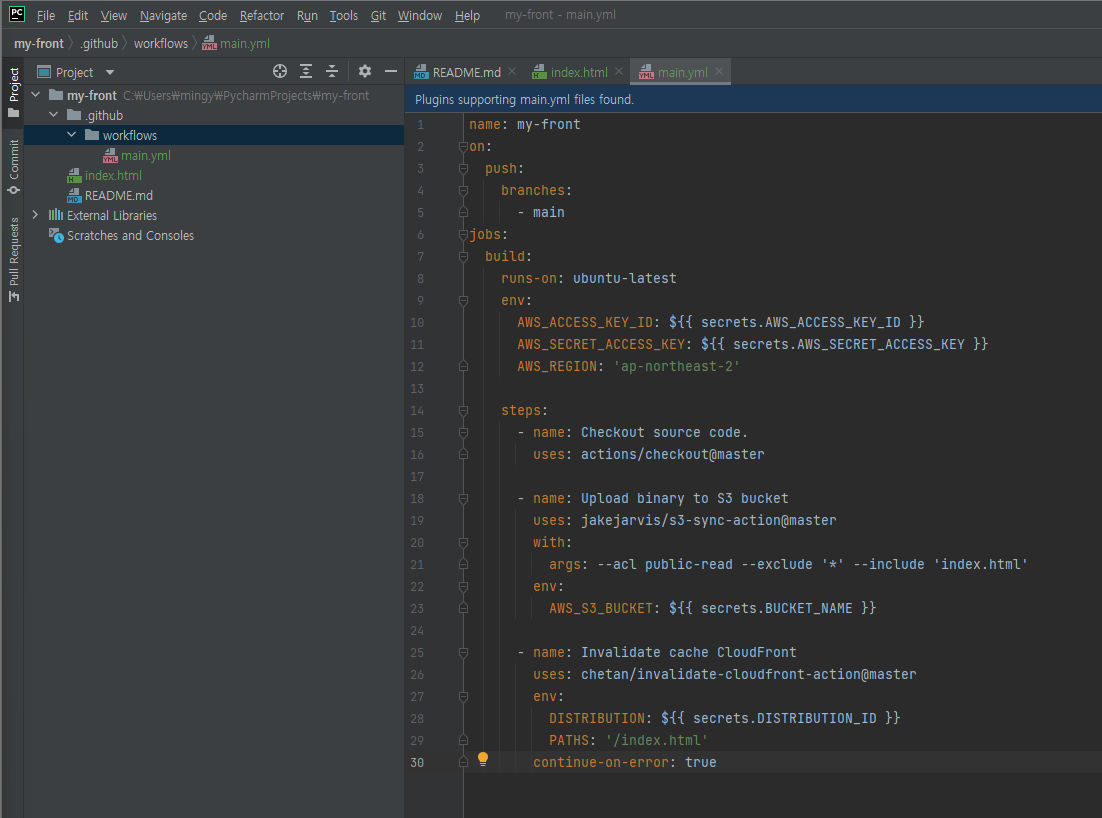
Task: Open the Refactor menu
Action: pyautogui.click(x=261, y=15)
